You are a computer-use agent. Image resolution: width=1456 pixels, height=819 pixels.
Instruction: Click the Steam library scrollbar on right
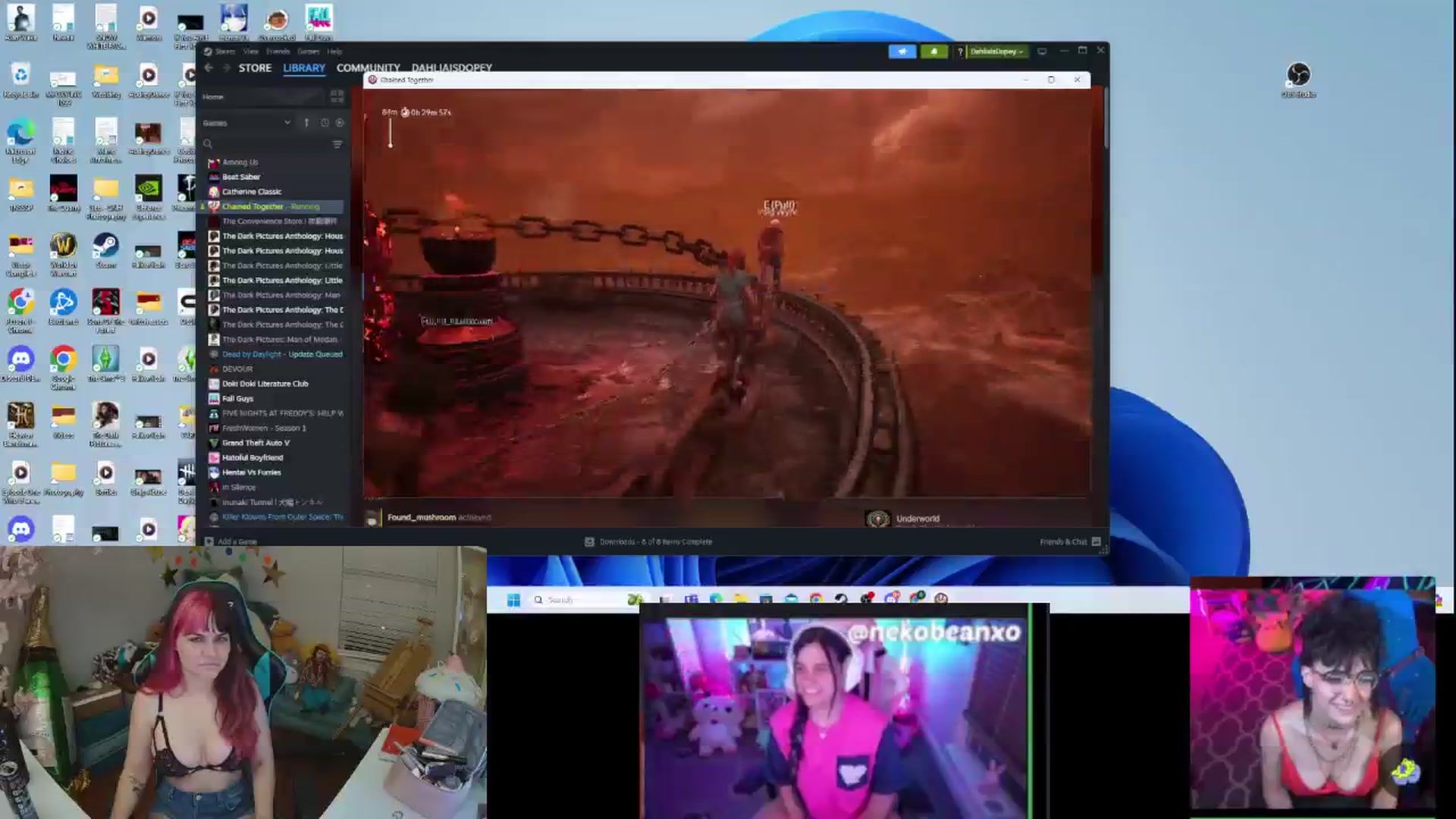point(1106,118)
